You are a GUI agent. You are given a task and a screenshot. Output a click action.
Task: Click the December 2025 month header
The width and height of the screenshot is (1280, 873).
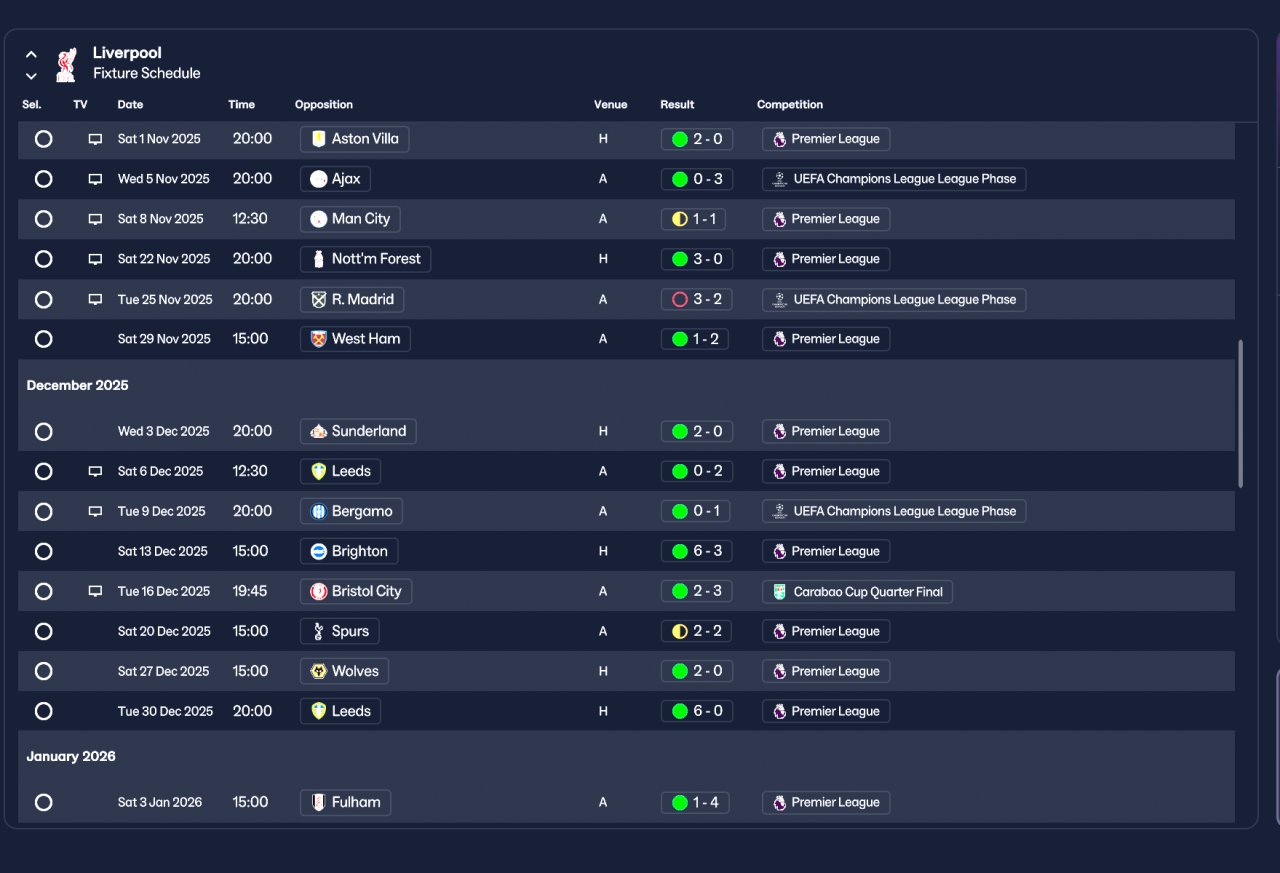click(77, 385)
